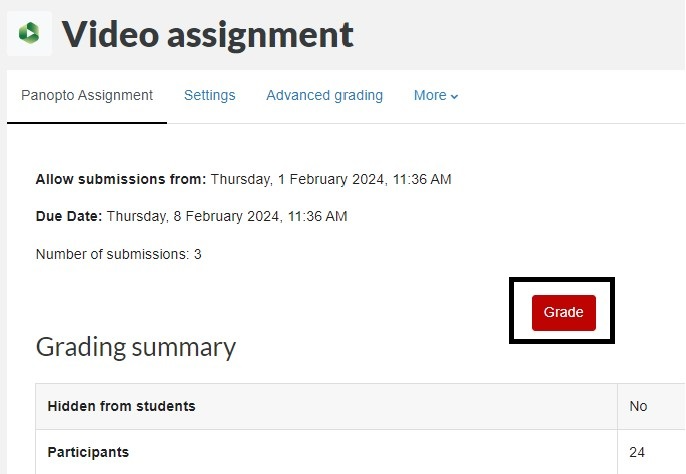686x474 pixels.
Task: Switch to the Settings tab
Action: pos(210,95)
